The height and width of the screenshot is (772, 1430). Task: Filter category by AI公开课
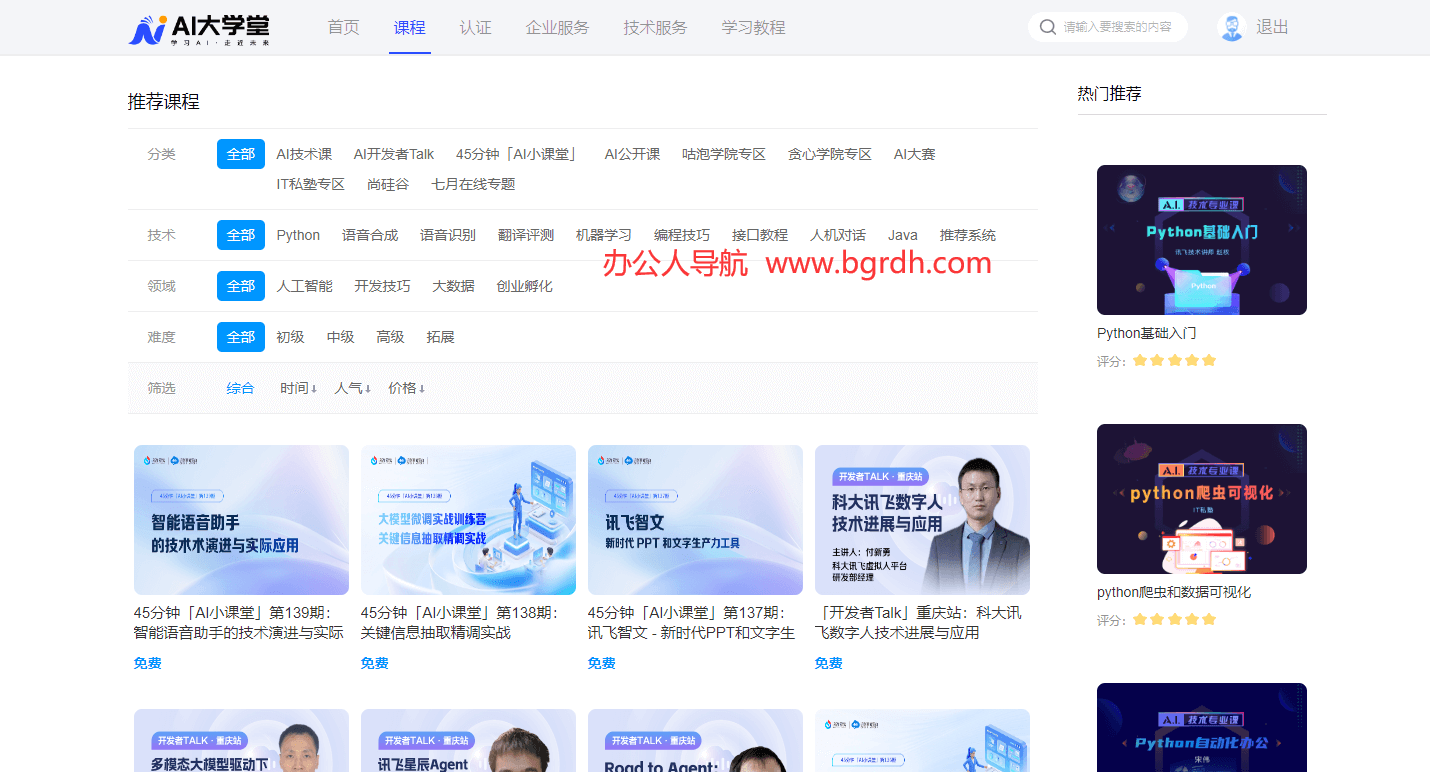[632, 154]
